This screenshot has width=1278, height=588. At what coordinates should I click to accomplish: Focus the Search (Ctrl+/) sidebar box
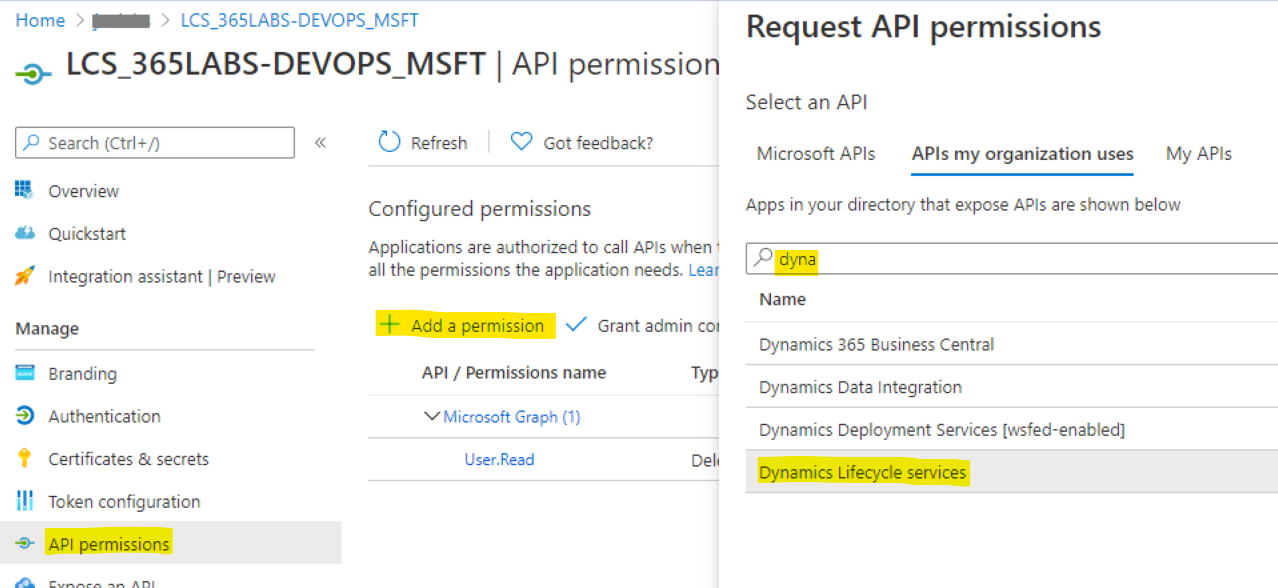[x=155, y=143]
